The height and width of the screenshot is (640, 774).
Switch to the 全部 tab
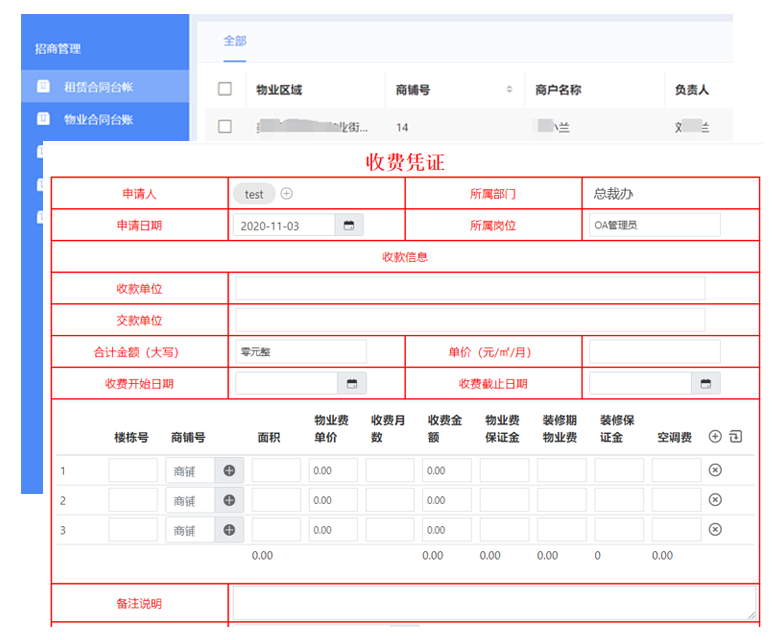coord(234,41)
